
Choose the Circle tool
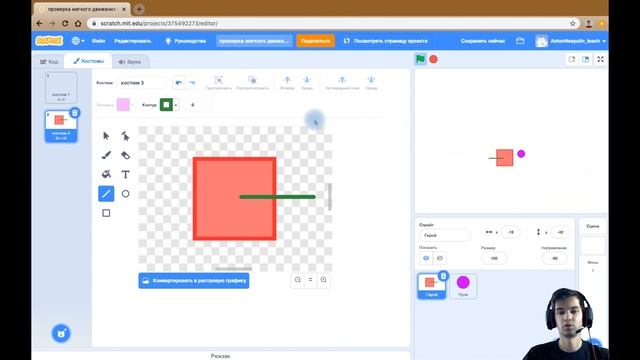pyautogui.click(x=125, y=193)
